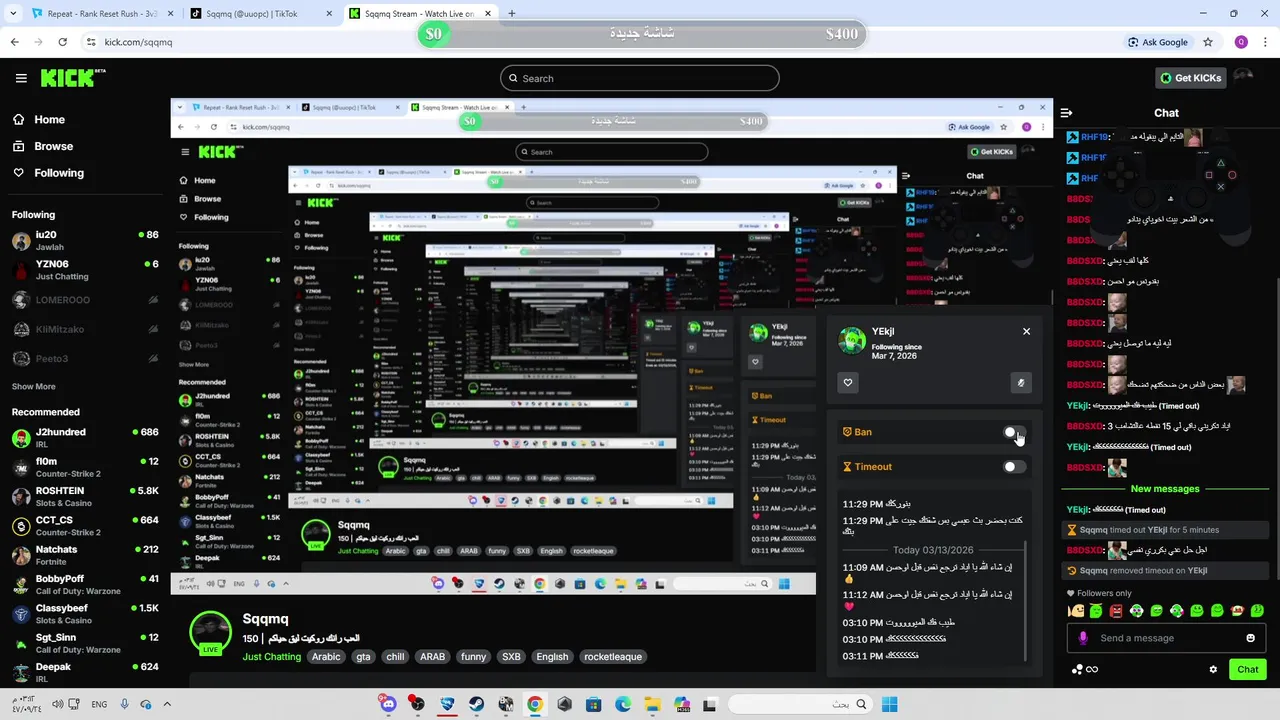Open the profile avatar menu top right
Image resolution: width=1280 pixels, height=720 pixels.
[x=1243, y=76]
